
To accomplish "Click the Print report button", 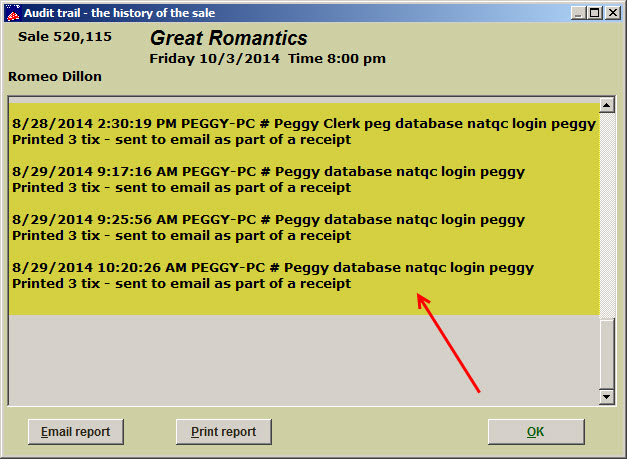I will [x=224, y=432].
